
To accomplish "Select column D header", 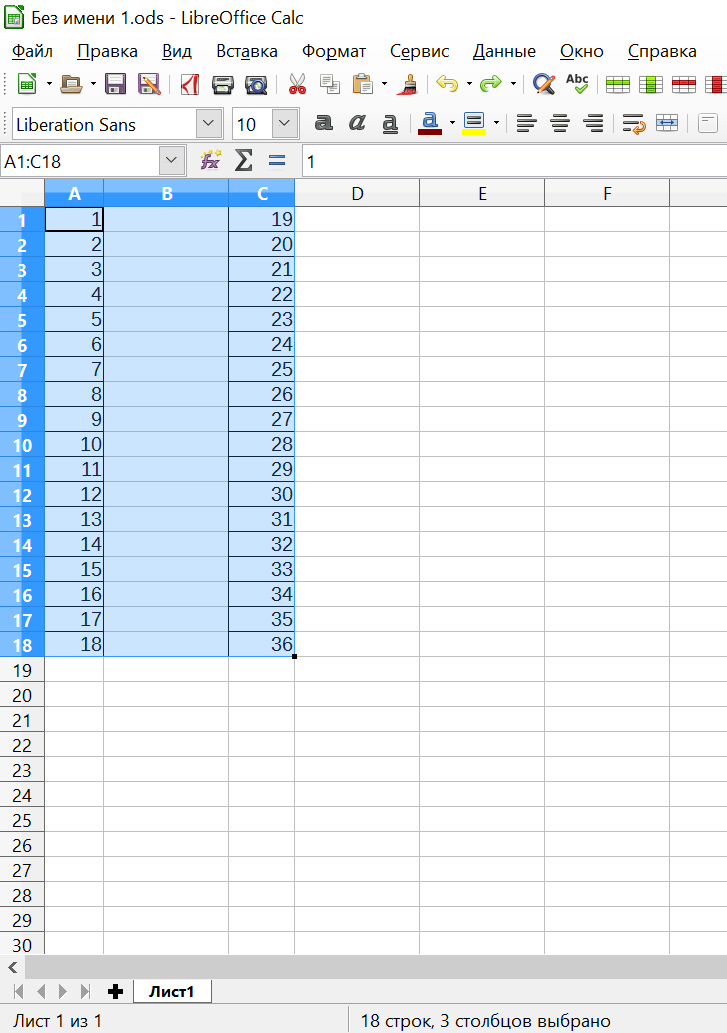I will tap(357, 193).
